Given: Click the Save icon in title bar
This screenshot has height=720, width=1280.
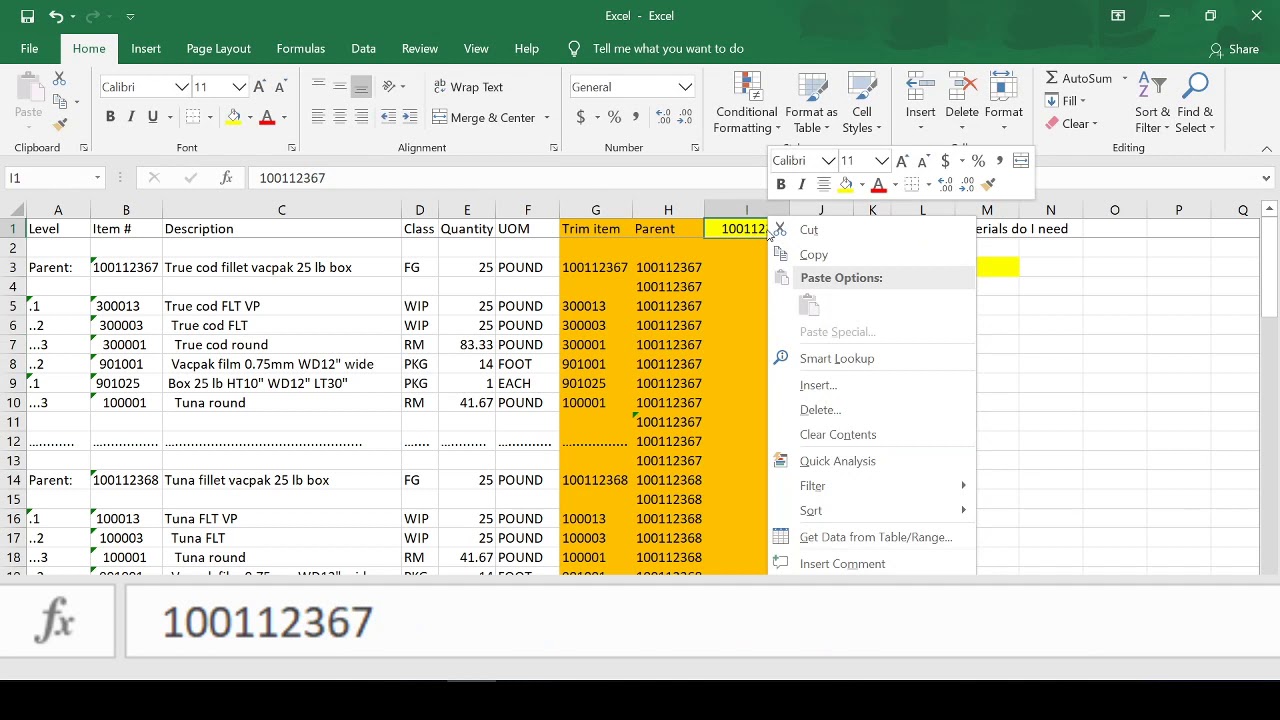Looking at the screenshot, I should point(27,16).
